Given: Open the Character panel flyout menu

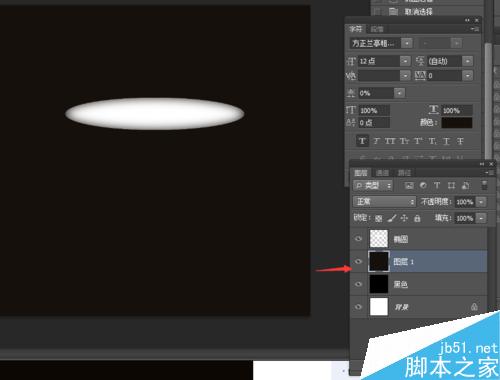Looking at the screenshot, I should [x=475, y=29].
